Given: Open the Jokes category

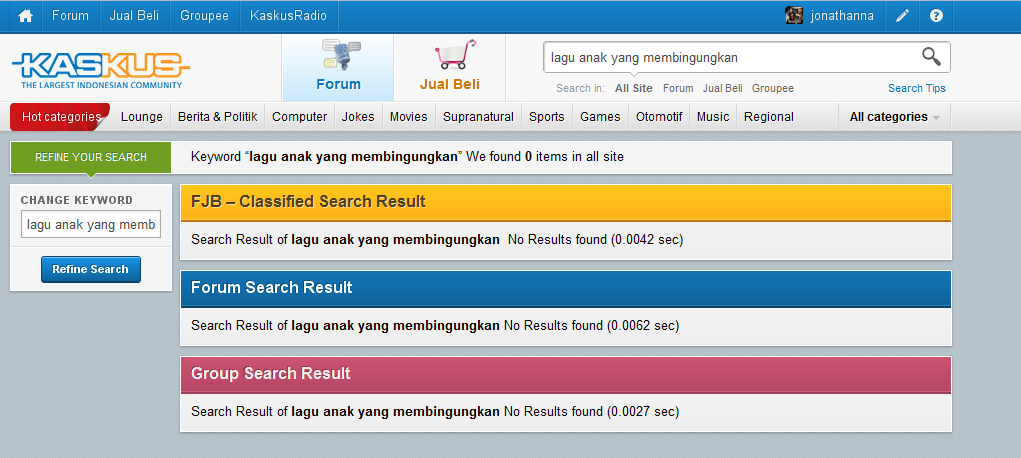Looking at the screenshot, I should click(358, 117).
